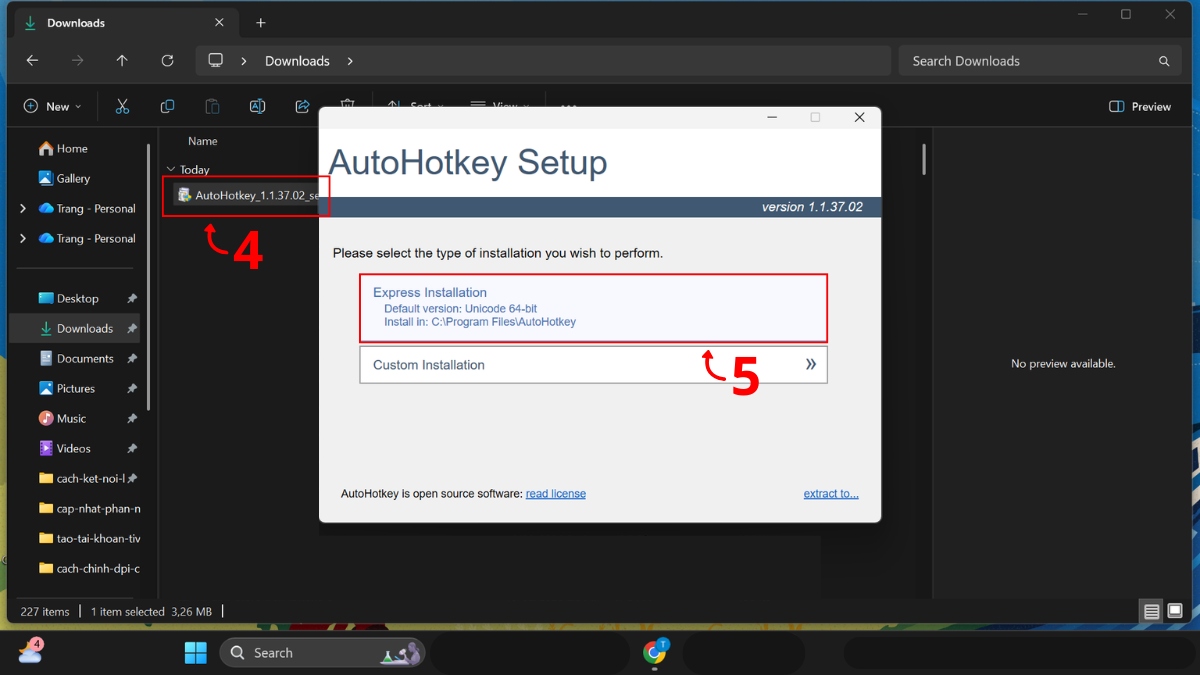Switch to large thumbnails view in status bar
The image size is (1200, 675).
tap(1173, 610)
